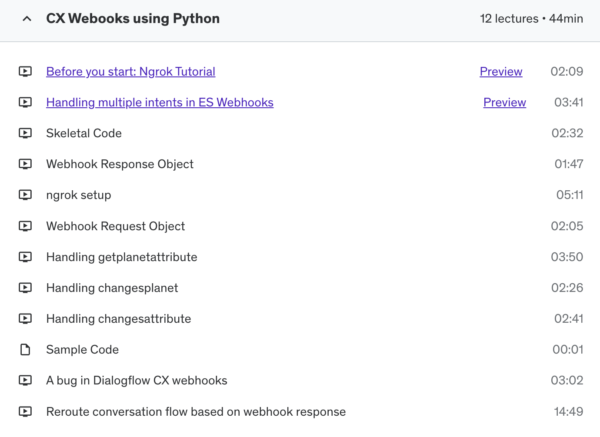
Task: Click the video icon beside Webhook Request Object
Action: tap(25, 226)
